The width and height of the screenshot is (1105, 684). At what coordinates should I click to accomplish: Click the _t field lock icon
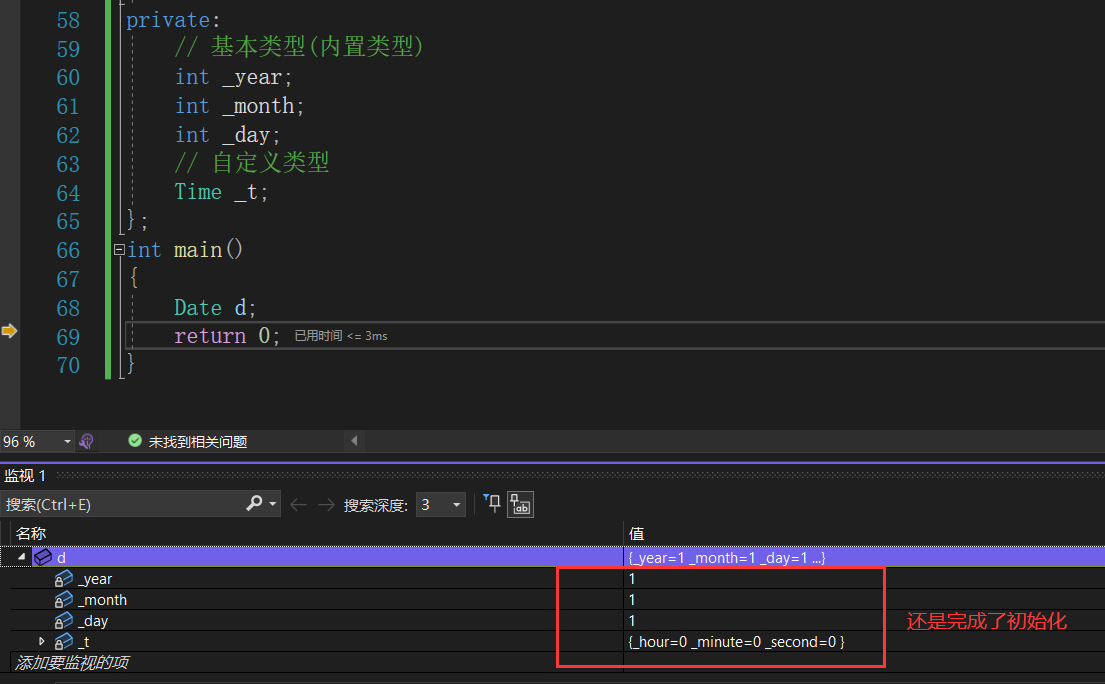tap(63, 642)
